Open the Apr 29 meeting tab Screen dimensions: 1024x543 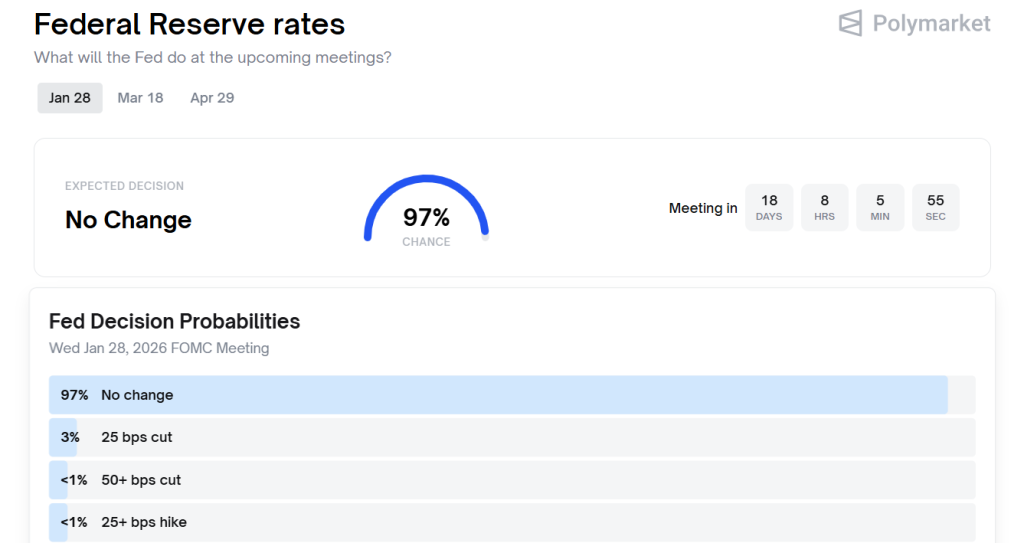(212, 98)
